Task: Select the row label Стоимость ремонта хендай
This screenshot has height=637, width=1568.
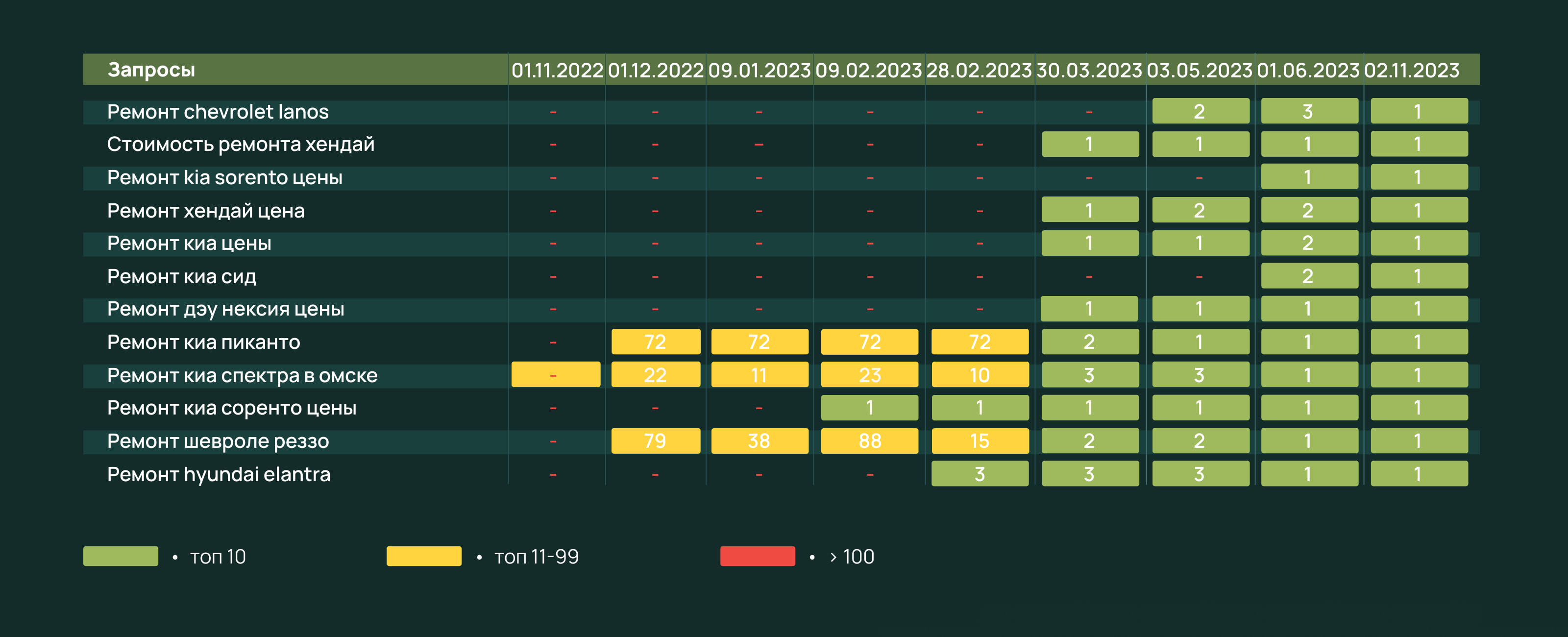Action: [x=241, y=145]
